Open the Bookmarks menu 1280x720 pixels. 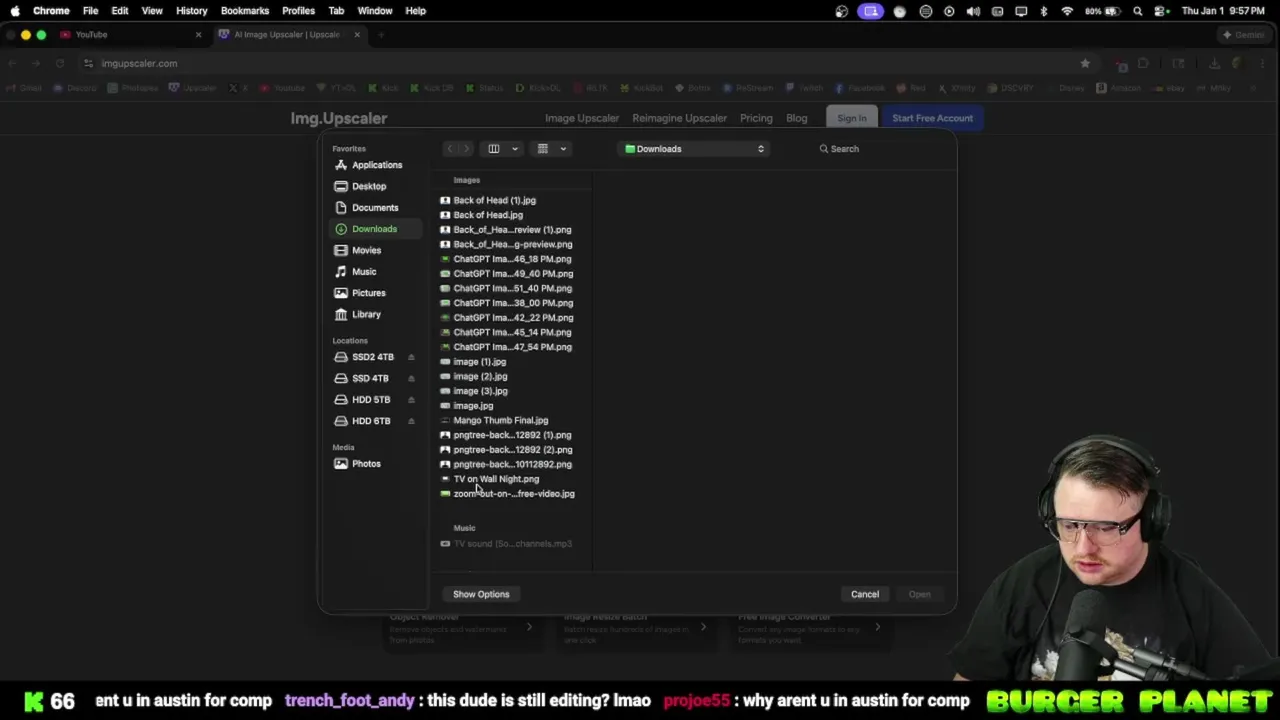(245, 11)
